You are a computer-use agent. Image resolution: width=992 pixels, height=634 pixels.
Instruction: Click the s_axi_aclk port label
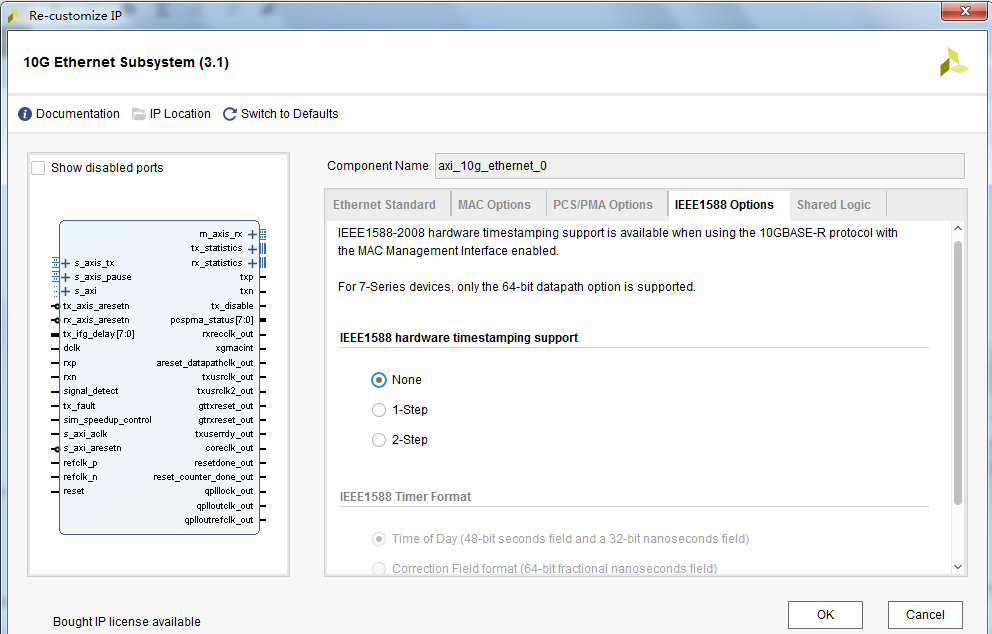(x=85, y=434)
